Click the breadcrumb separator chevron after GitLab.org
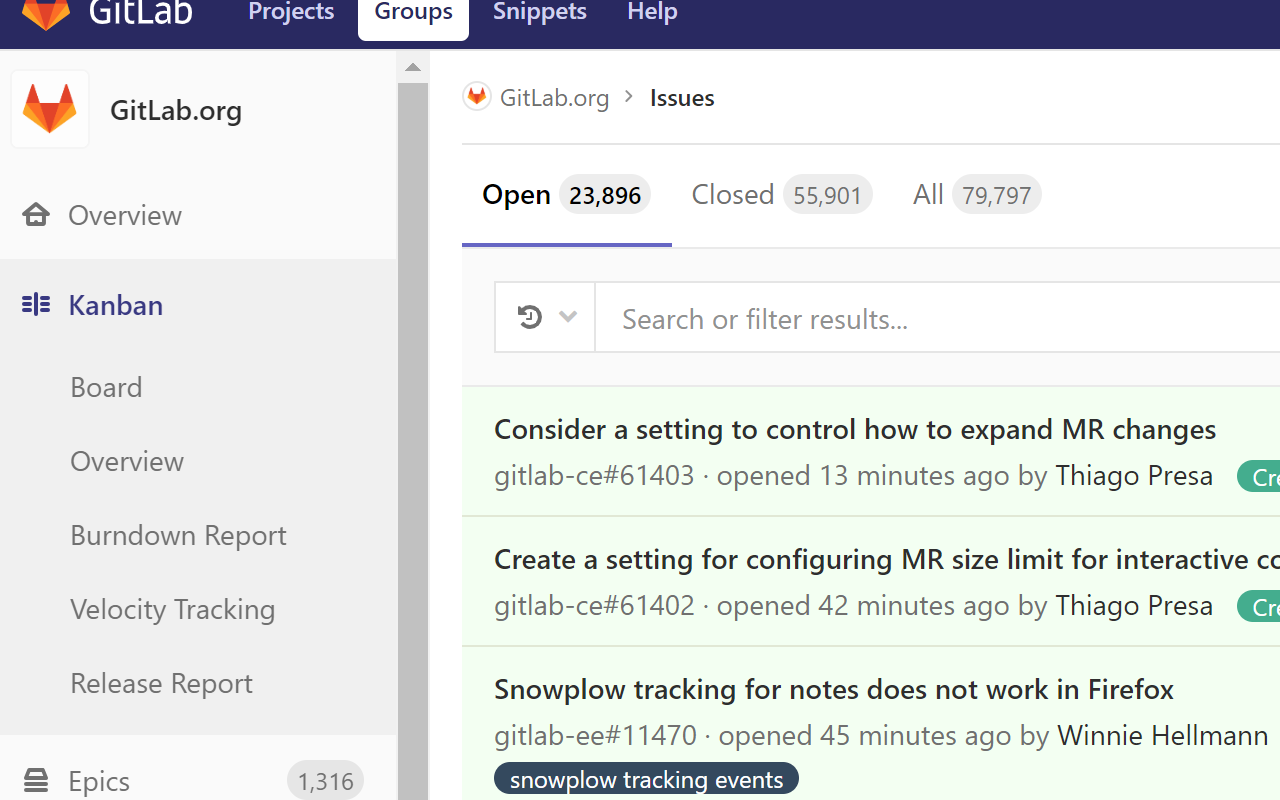 click(629, 97)
